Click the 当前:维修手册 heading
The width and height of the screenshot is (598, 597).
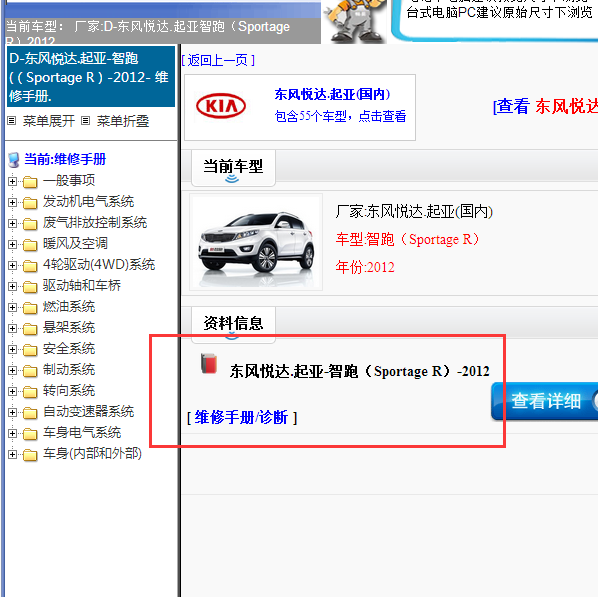pos(65,159)
